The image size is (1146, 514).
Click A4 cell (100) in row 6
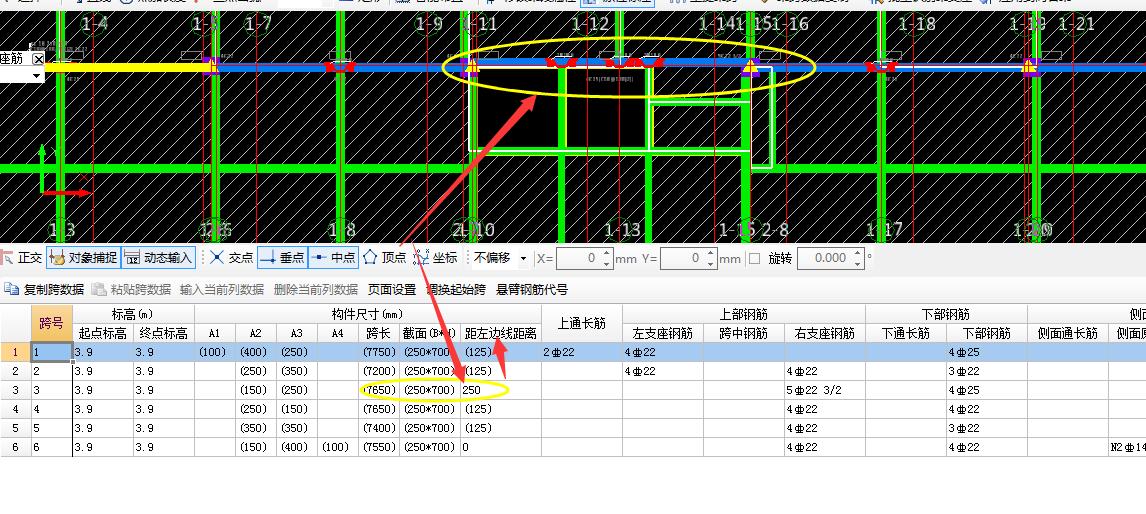click(x=338, y=447)
